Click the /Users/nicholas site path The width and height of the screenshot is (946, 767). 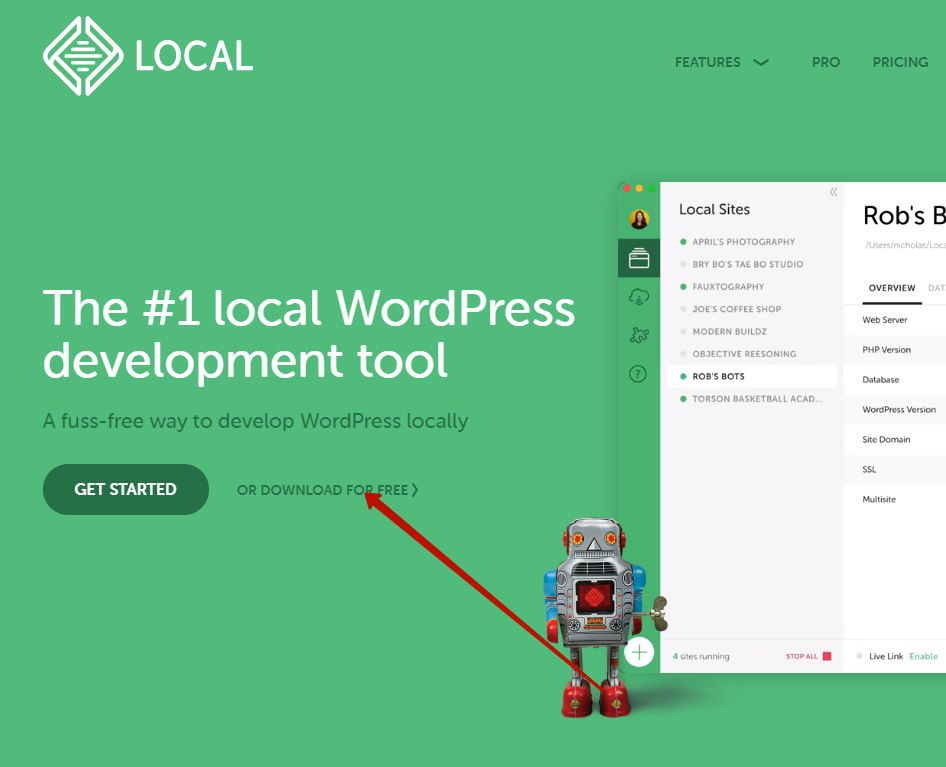pyautogui.click(x=905, y=245)
